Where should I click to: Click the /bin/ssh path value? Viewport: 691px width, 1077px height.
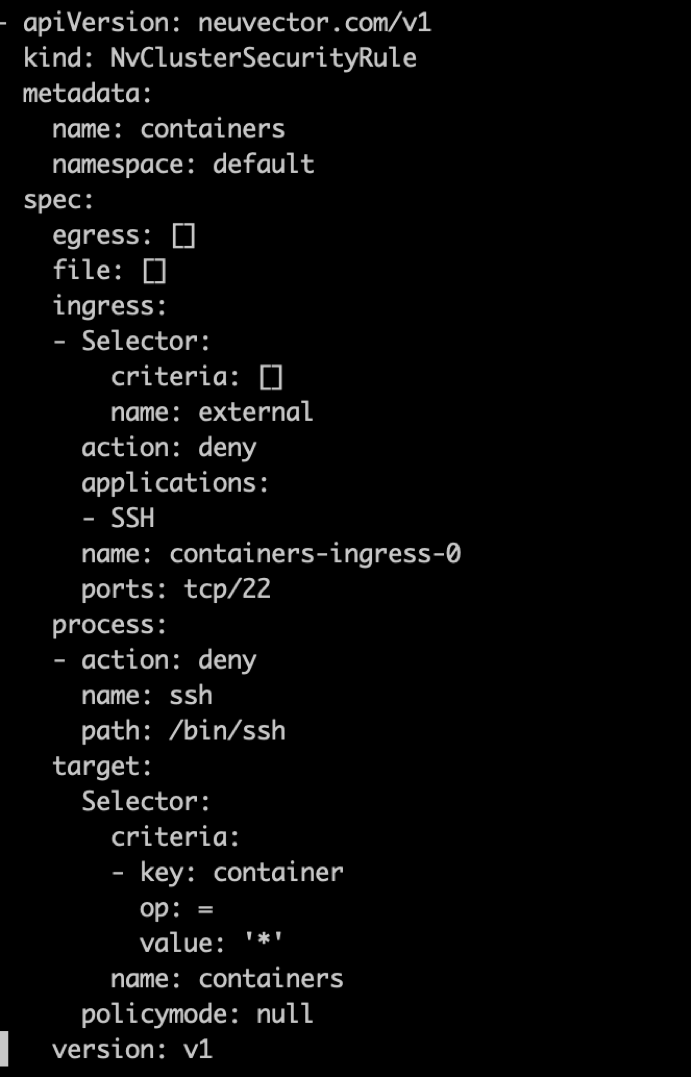226,730
